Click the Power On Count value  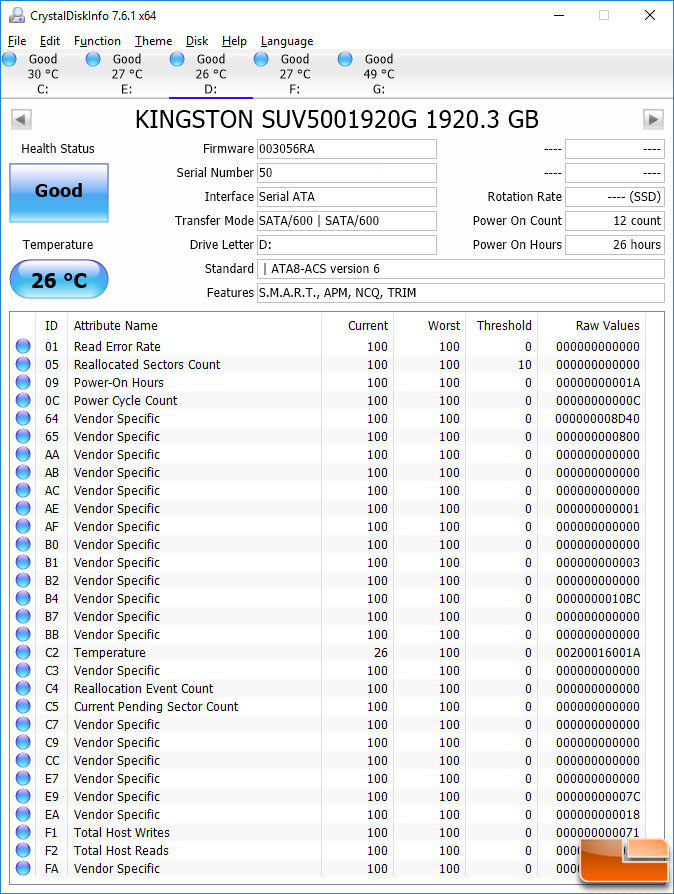(615, 221)
